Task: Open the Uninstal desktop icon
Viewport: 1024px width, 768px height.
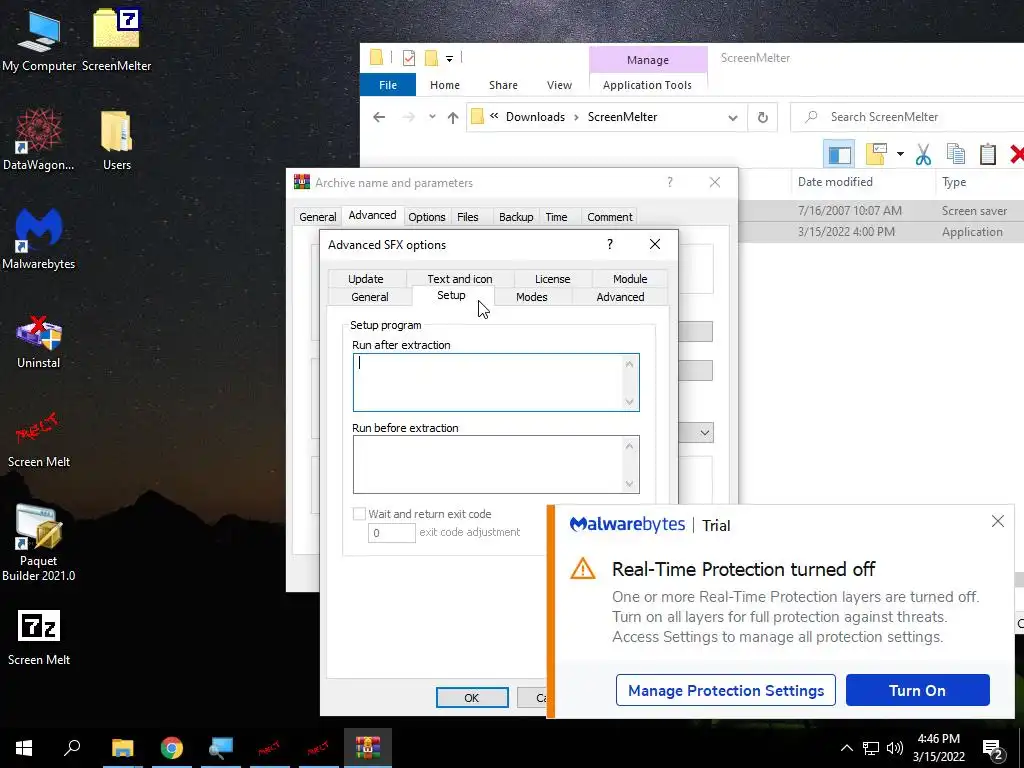Action: [39, 340]
